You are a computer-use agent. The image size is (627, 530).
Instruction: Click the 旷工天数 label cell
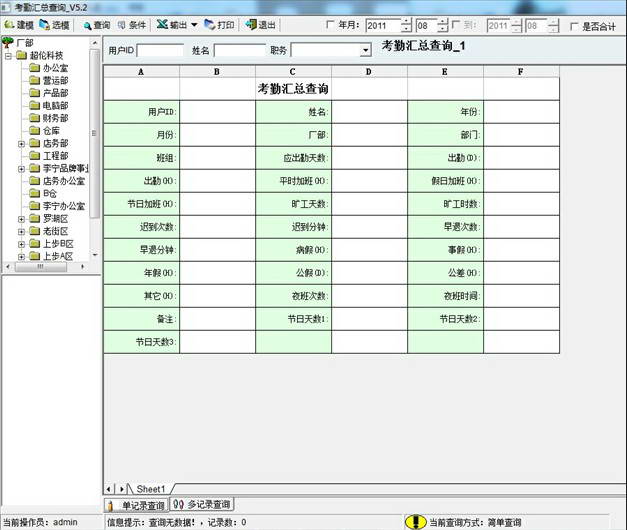(293, 204)
